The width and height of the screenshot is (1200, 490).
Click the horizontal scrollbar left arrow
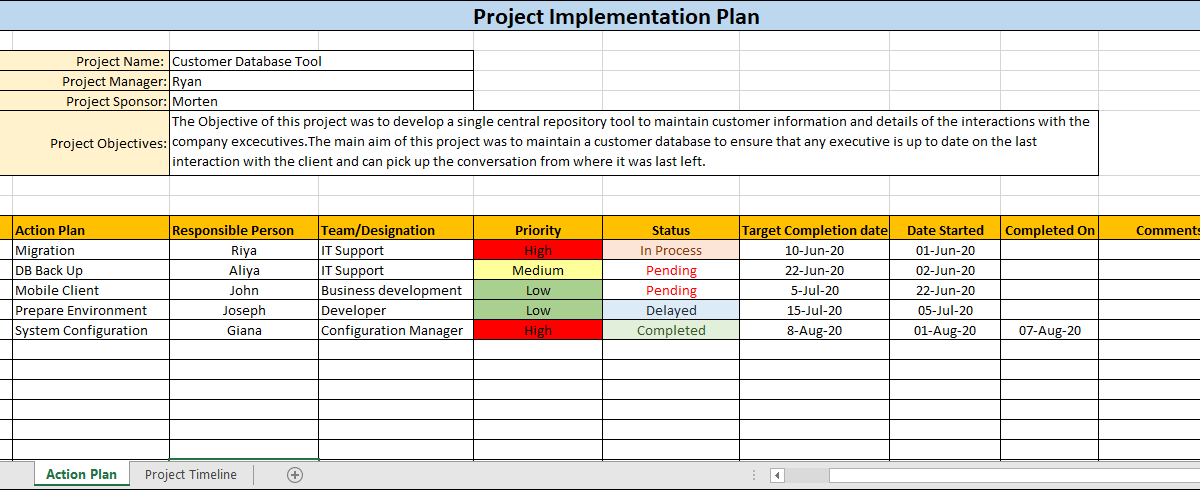(778, 475)
